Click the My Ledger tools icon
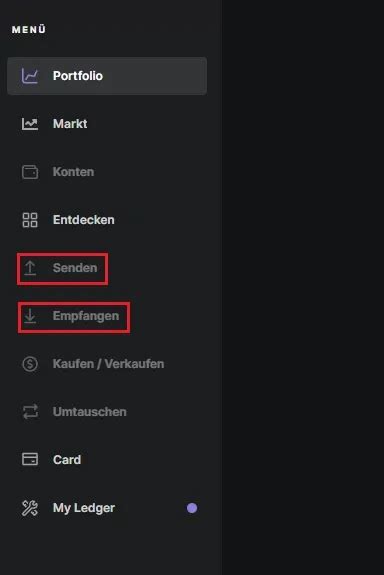 point(30,508)
